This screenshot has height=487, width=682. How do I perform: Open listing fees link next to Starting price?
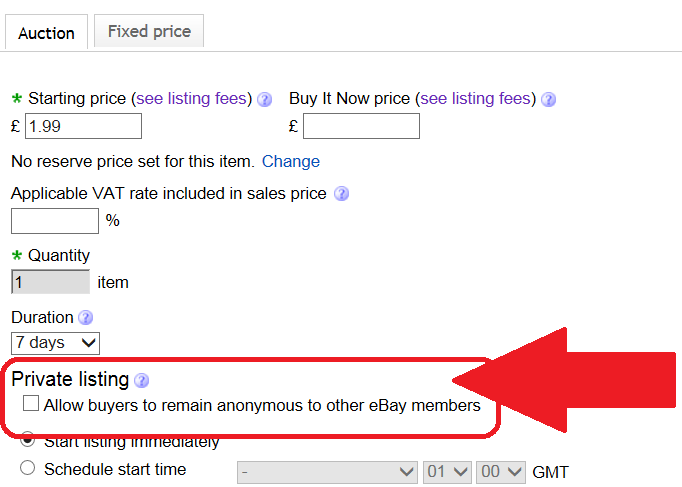(x=193, y=99)
